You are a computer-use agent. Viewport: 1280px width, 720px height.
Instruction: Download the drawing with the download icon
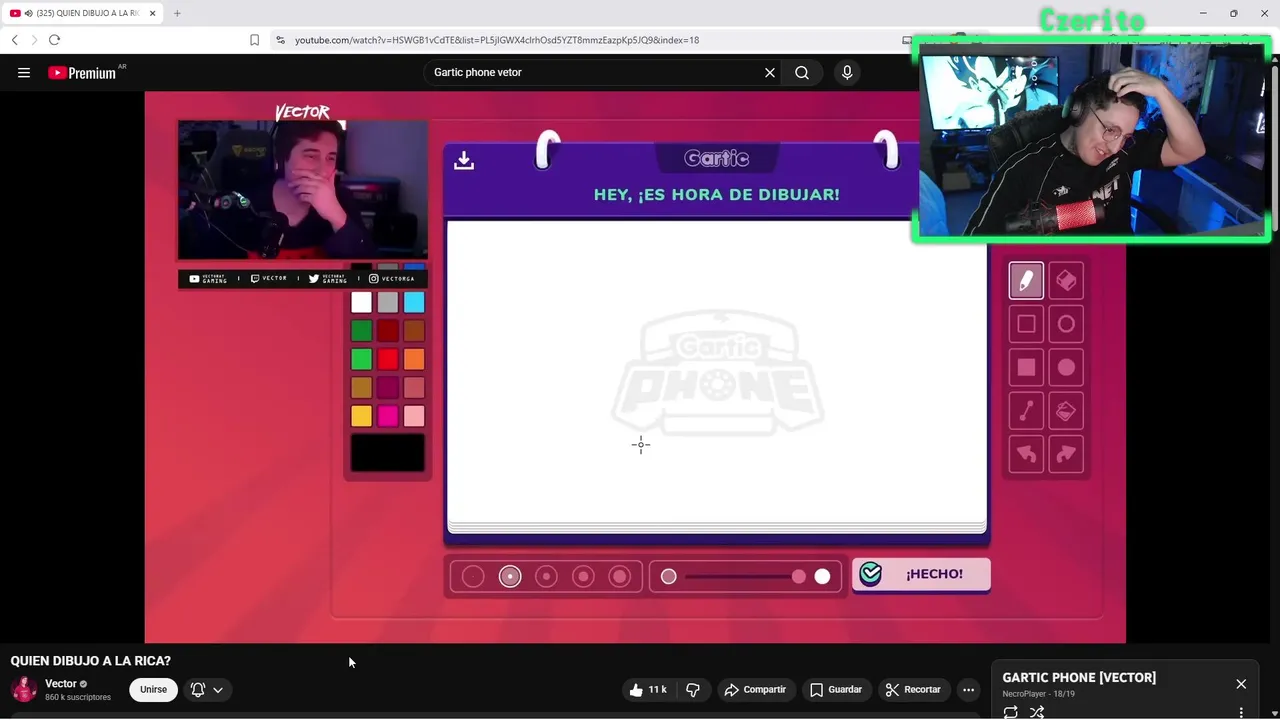pos(463,160)
